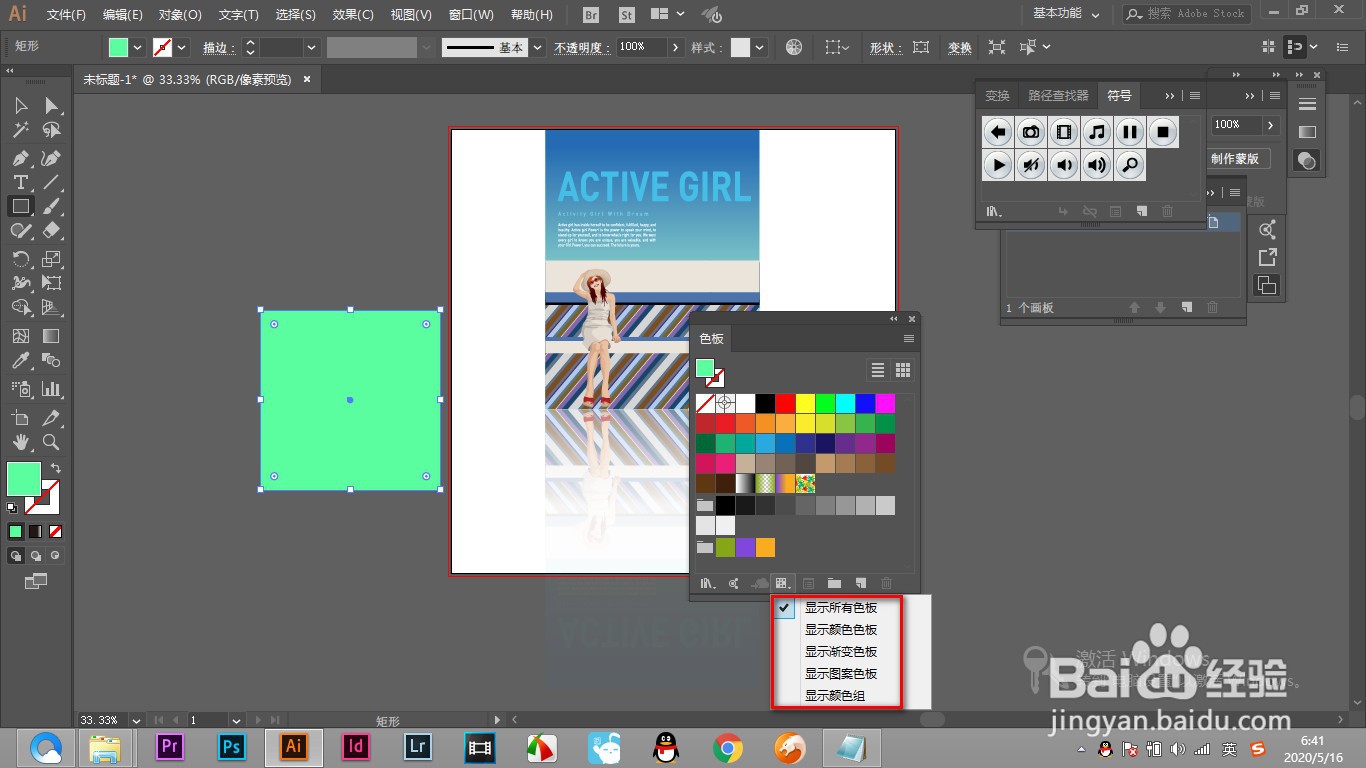Switch Swatches panel to list view

878,370
